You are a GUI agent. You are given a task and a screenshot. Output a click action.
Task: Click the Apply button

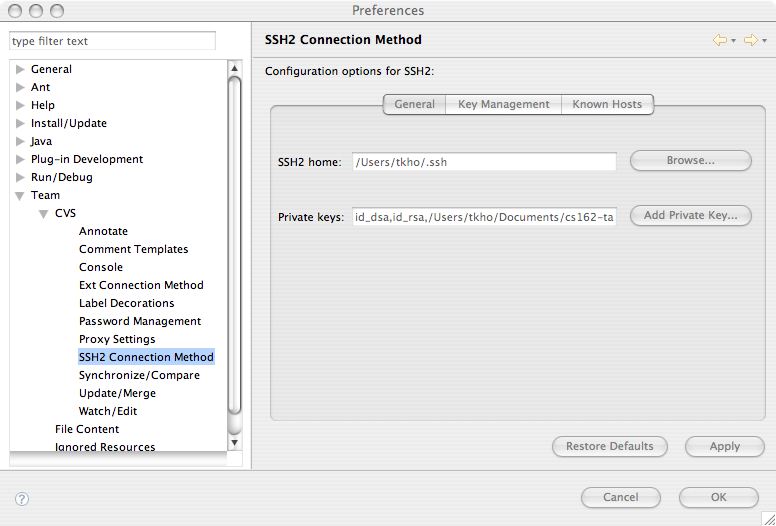click(724, 446)
